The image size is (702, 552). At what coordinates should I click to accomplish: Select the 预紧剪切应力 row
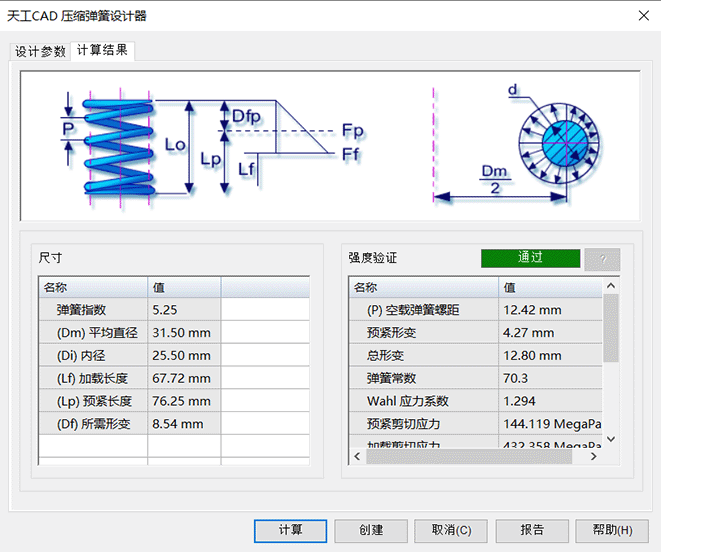pos(476,424)
